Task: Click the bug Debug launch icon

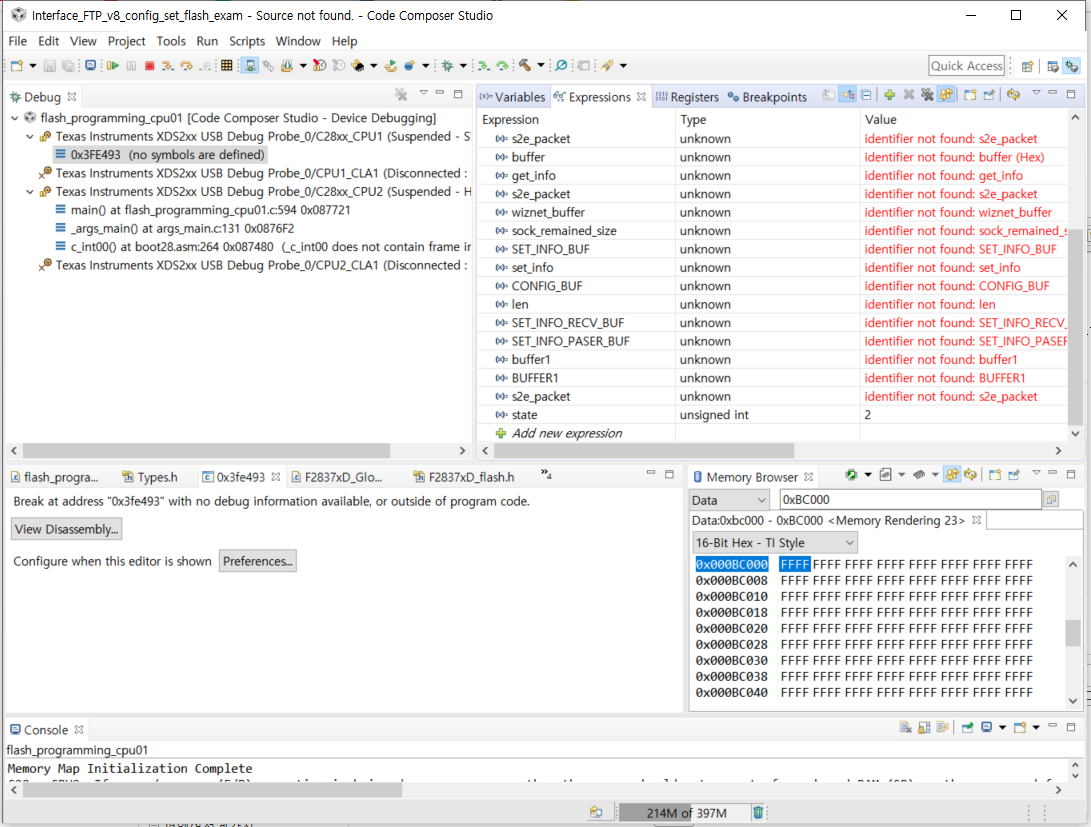Action: (447, 65)
